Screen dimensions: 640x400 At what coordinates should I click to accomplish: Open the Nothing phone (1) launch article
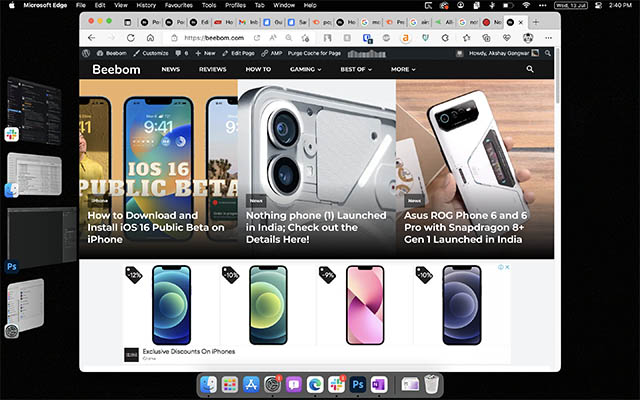[x=316, y=227]
